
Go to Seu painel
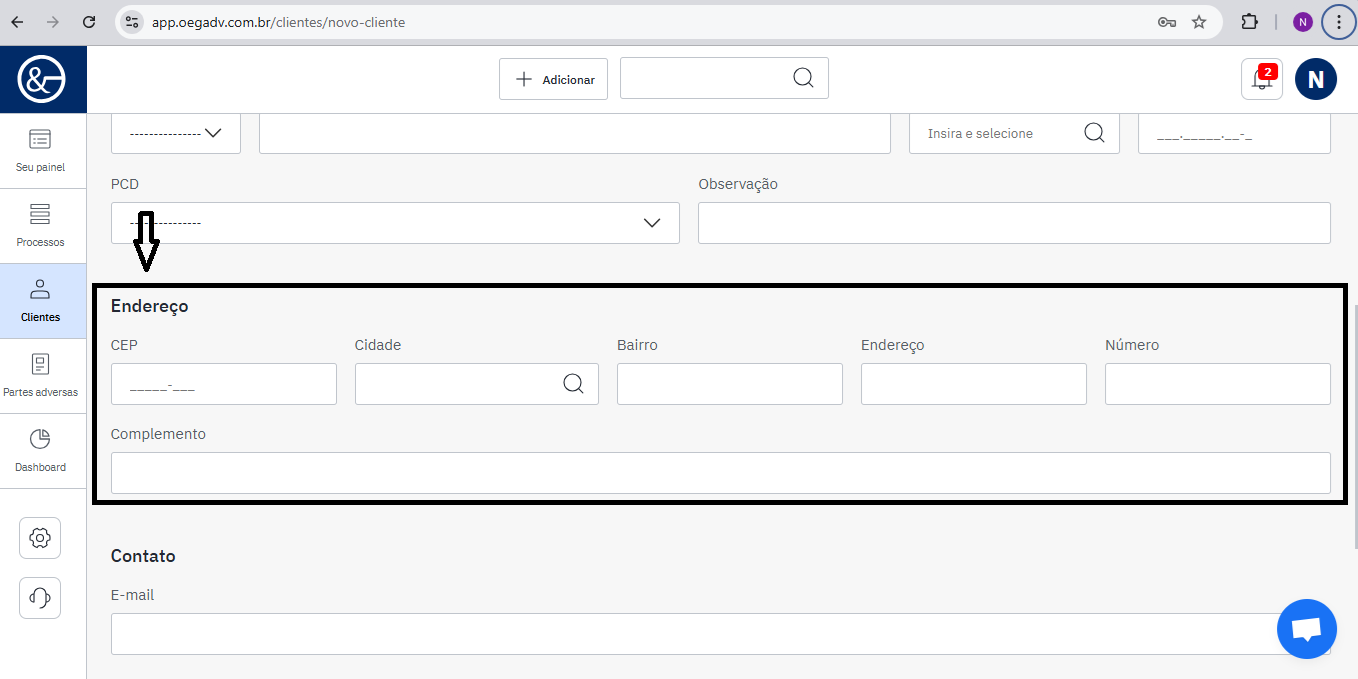[40, 151]
